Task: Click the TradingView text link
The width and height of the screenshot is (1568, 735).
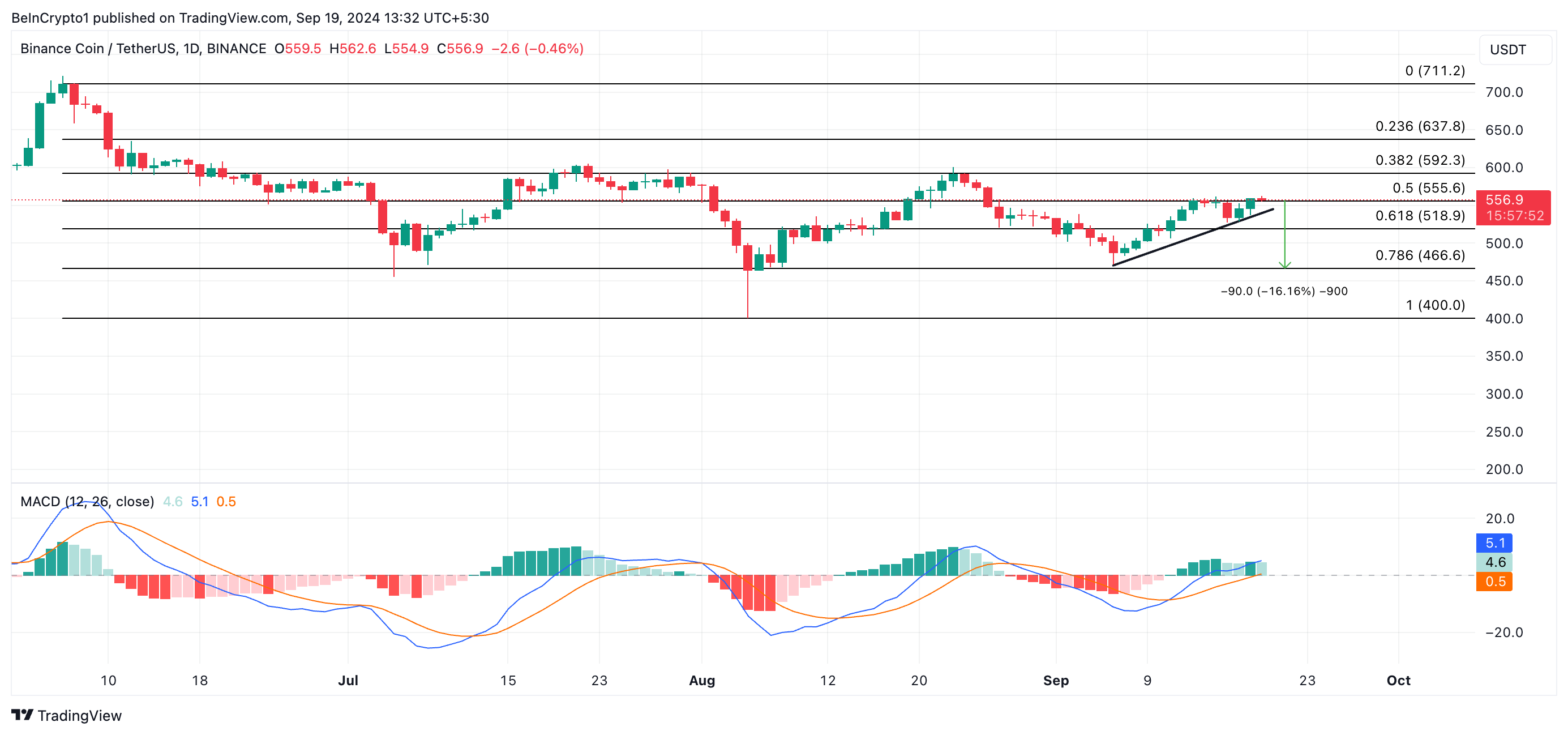Action: [79, 716]
